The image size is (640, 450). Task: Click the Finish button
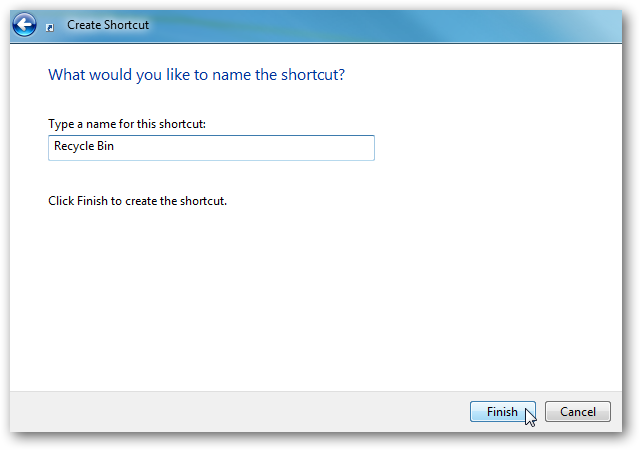(502, 412)
